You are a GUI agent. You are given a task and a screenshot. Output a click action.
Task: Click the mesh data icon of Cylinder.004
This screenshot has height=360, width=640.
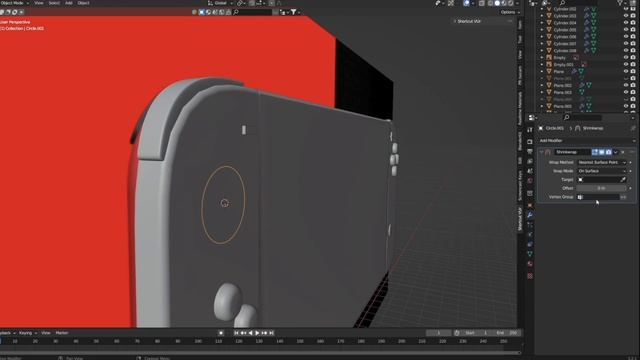(x=593, y=23)
